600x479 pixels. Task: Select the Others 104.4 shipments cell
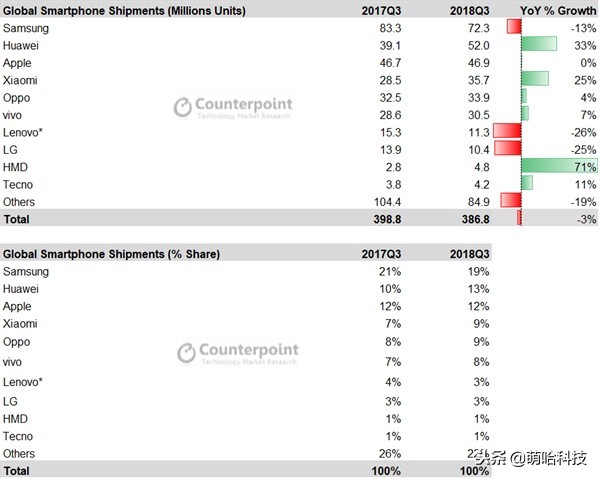point(385,201)
